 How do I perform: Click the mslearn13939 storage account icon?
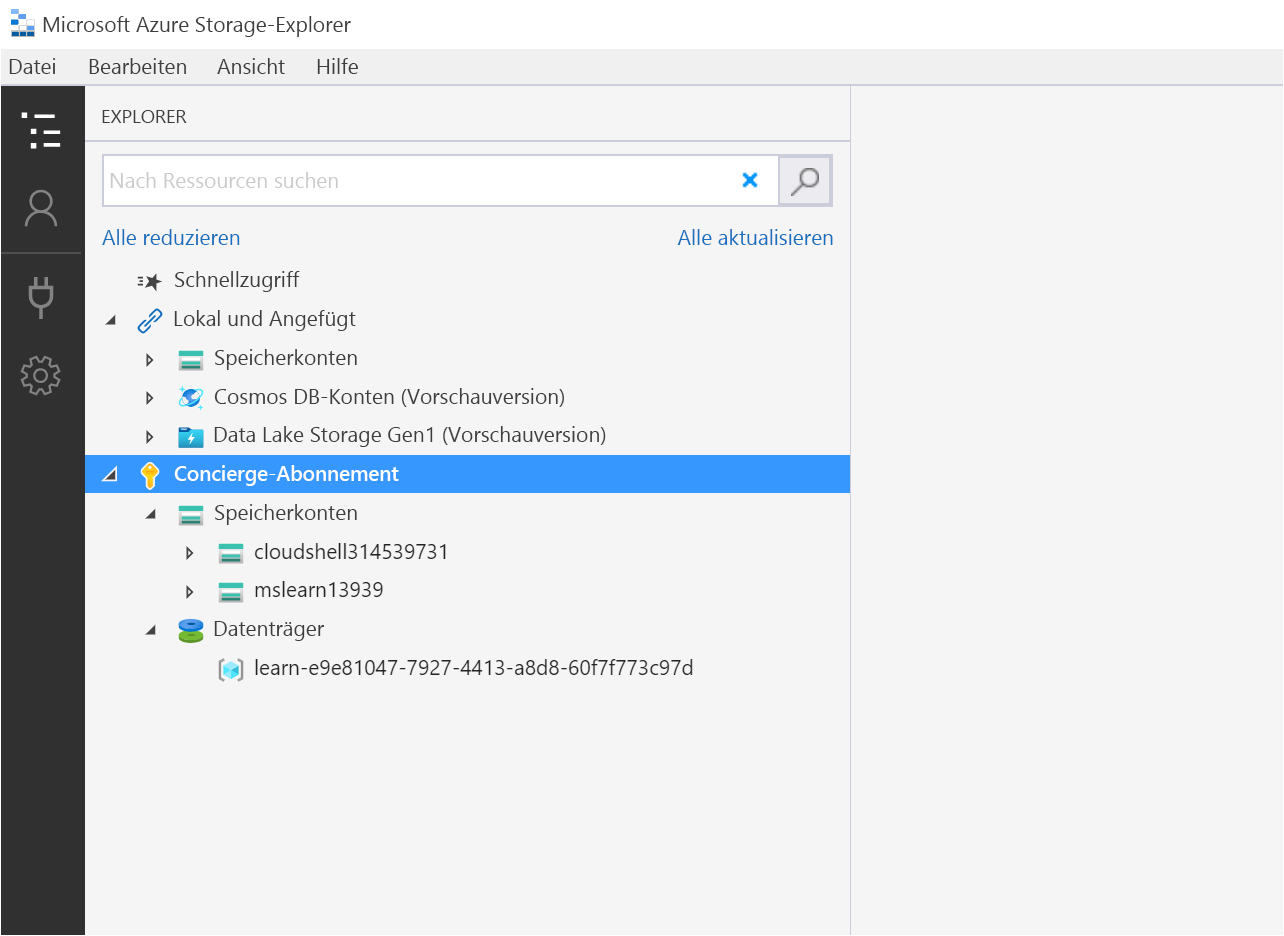[231, 592]
